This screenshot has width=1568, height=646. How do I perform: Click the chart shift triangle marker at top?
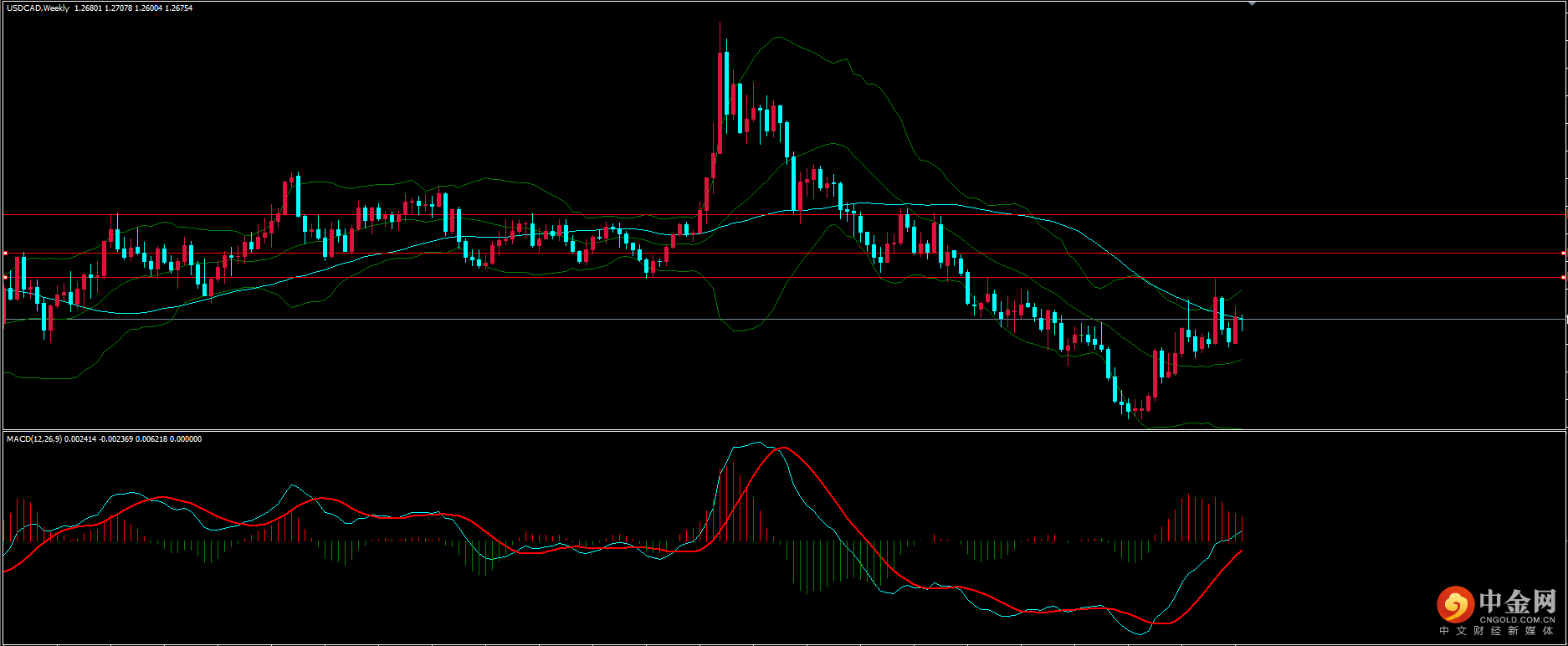pyautogui.click(x=1252, y=4)
